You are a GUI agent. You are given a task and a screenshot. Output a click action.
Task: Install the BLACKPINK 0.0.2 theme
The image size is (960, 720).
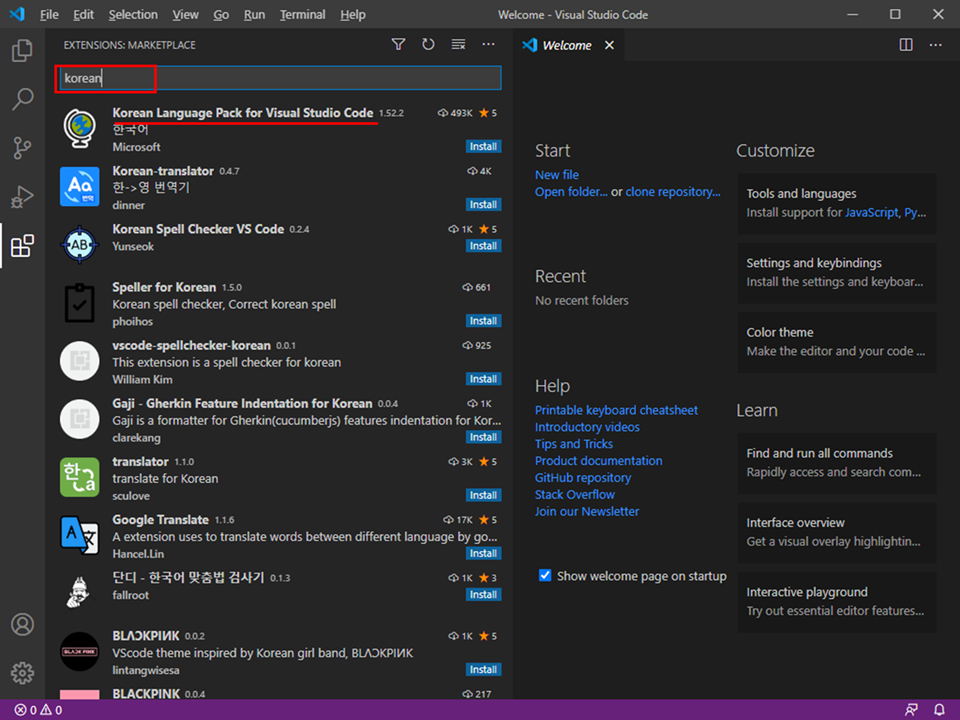[483, 670]
